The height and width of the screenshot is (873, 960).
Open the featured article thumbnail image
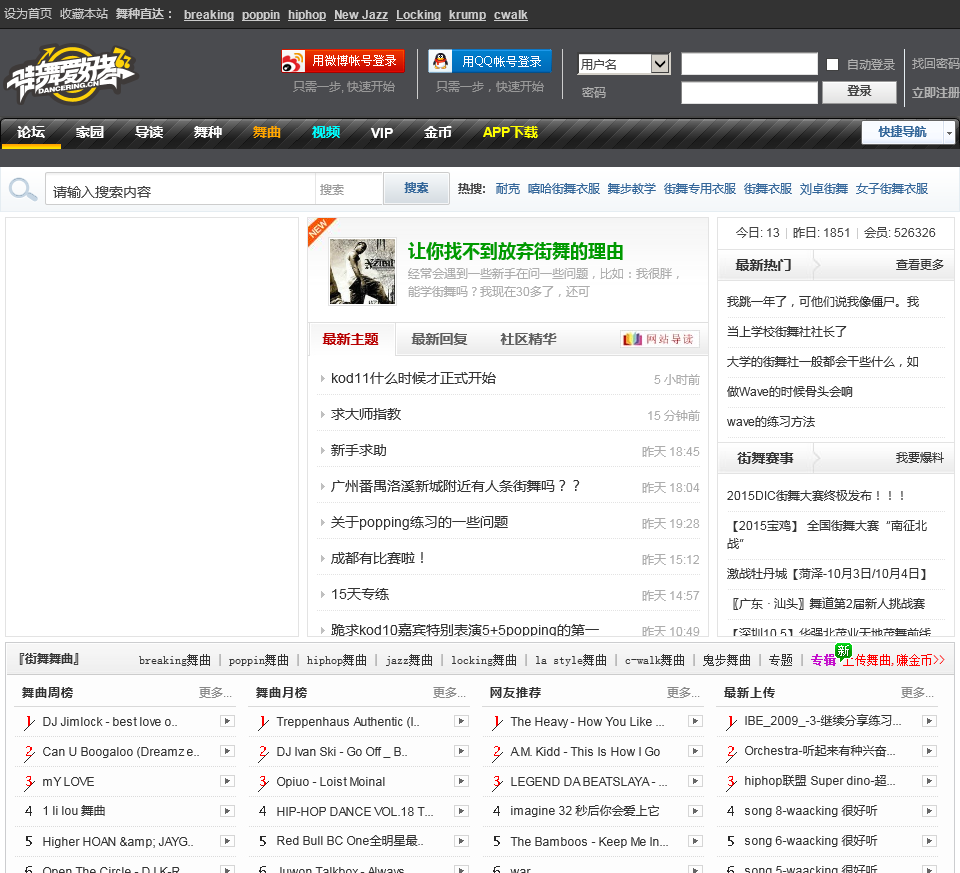362,271
